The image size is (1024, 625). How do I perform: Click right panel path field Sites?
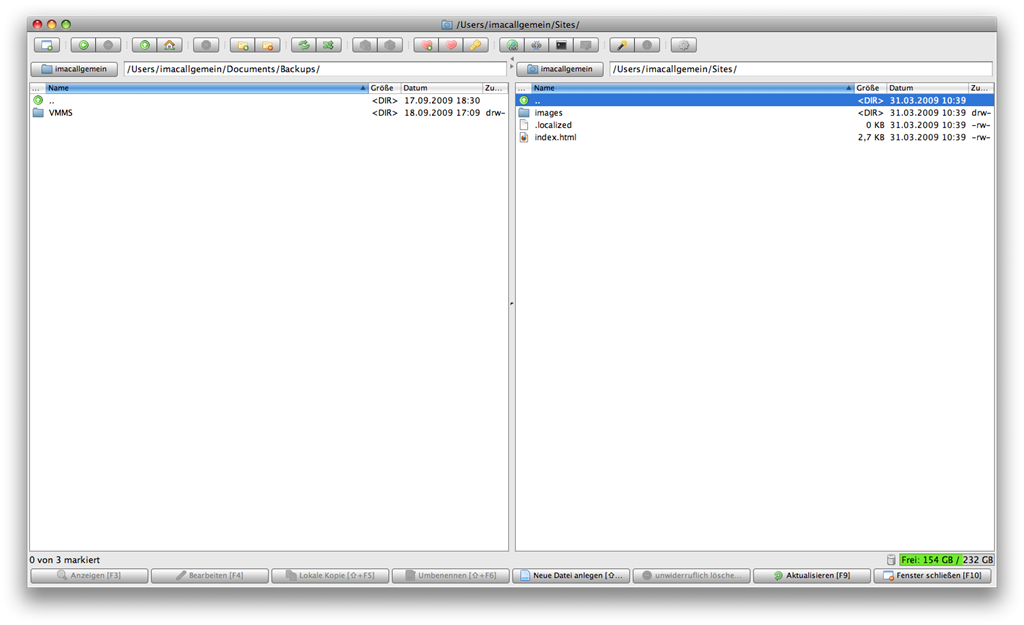click(801, 69)
